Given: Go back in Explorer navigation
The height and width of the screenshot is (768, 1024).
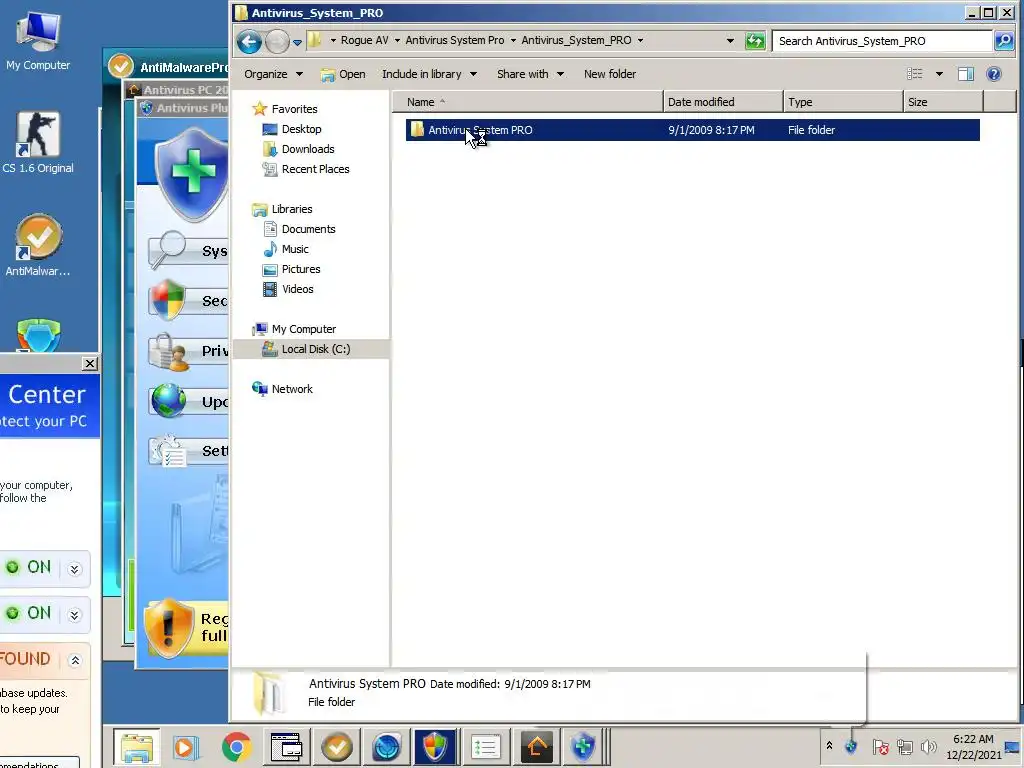Looking at the screenshot, I should [x=249, y=42].
